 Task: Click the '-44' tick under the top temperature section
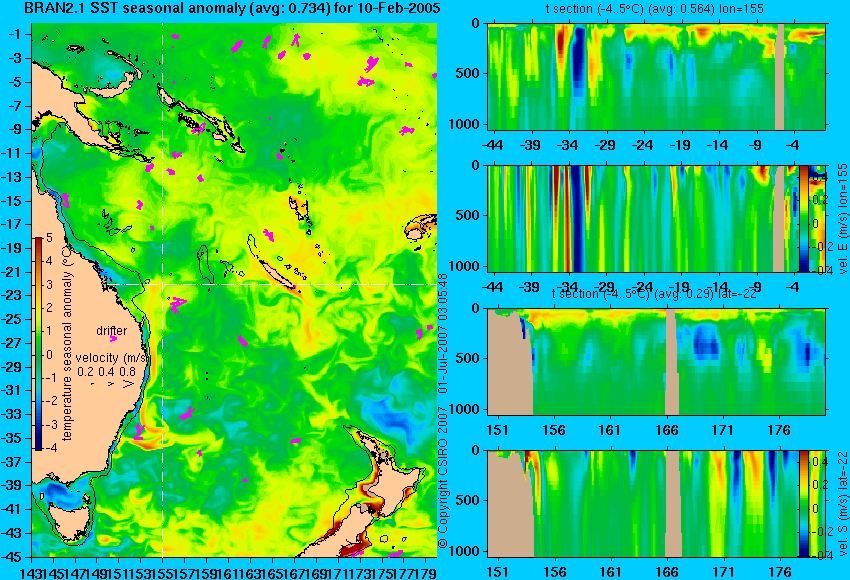pyautogui.click(x=492, y=145)
